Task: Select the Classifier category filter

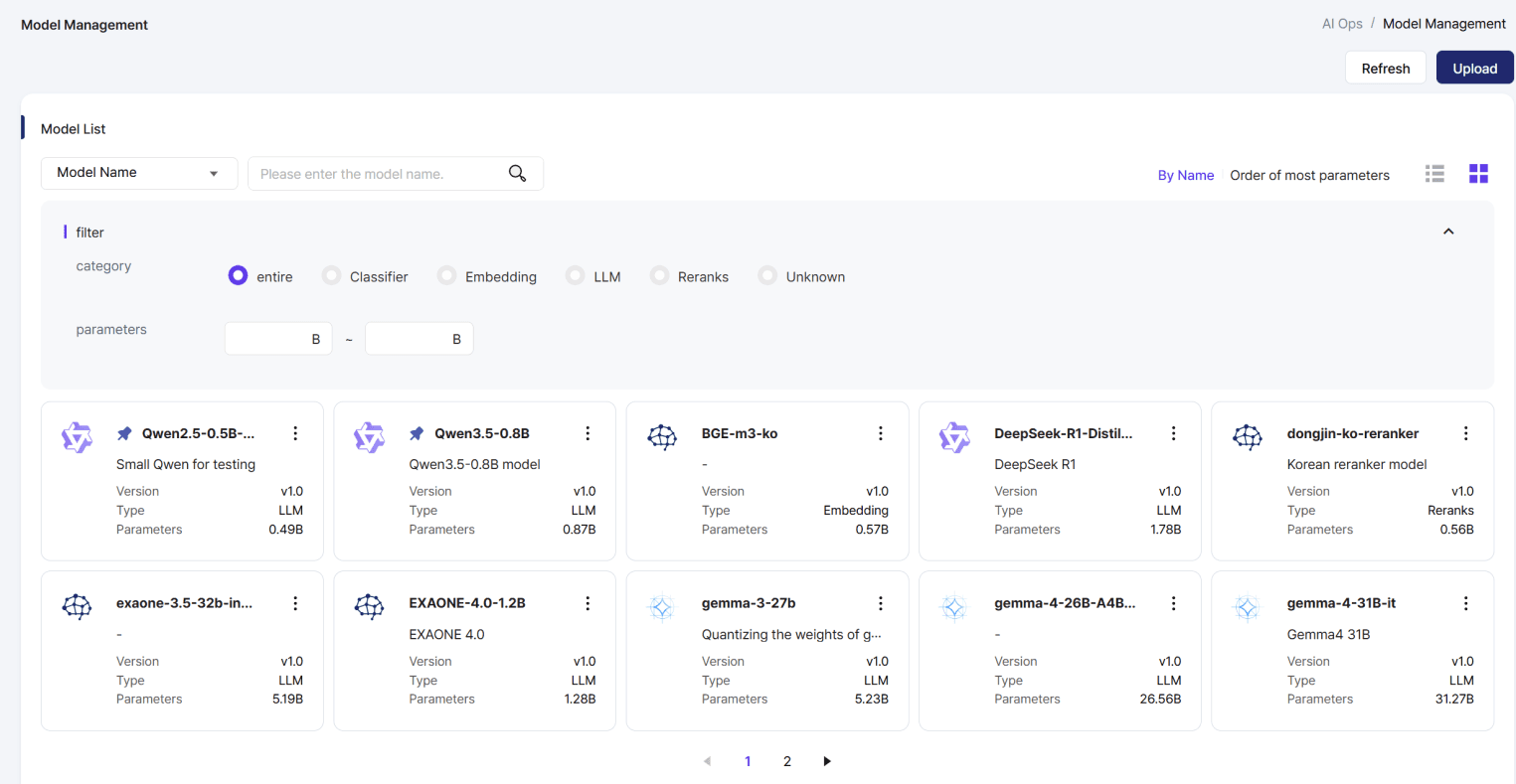Action: (x=331, y=275)
